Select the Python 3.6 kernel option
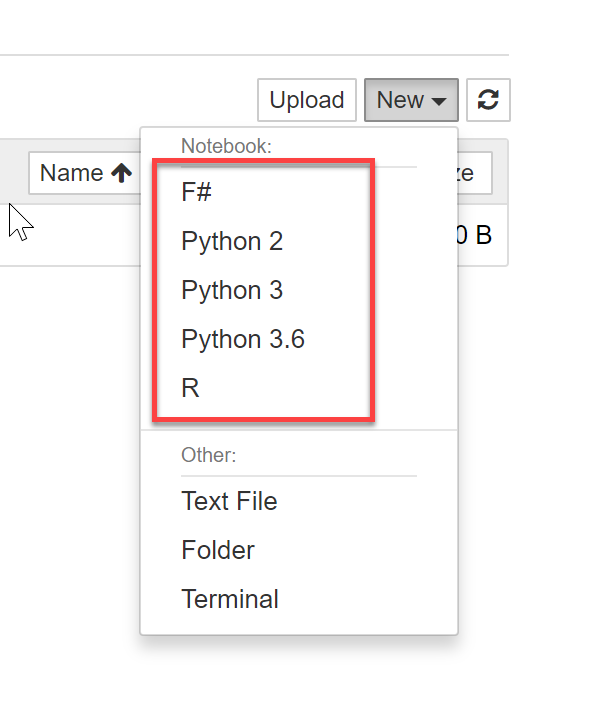This screenshot has width=609, height=720. pyautogui.click(x=243, y=339)
